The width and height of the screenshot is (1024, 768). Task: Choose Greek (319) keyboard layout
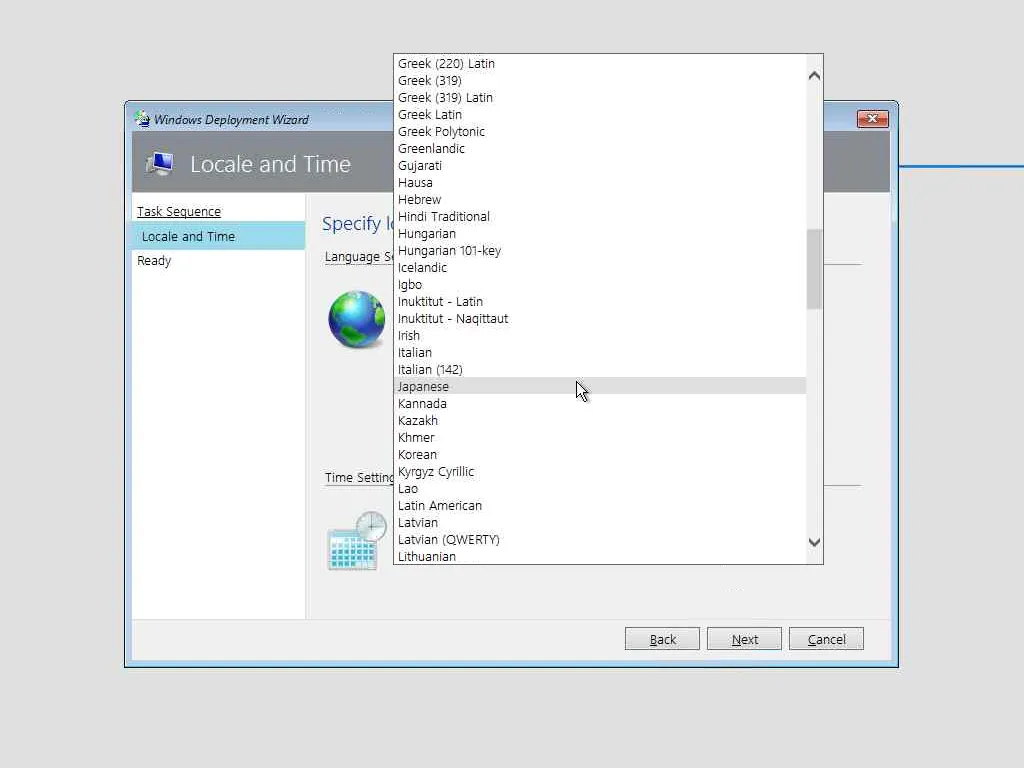(600, 80)
